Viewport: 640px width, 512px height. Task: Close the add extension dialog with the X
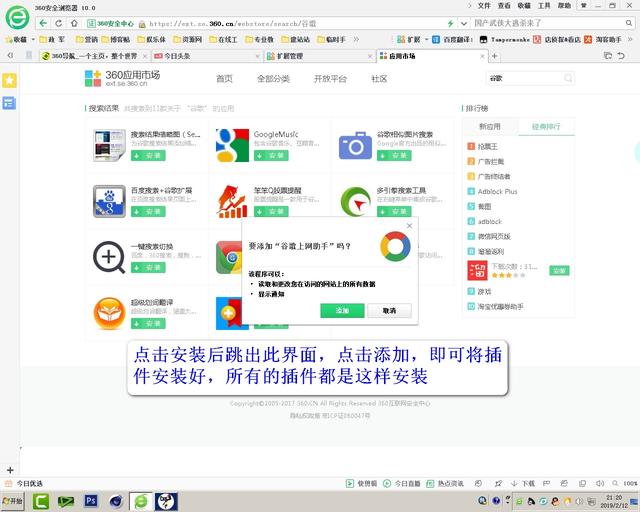[409, 225]
